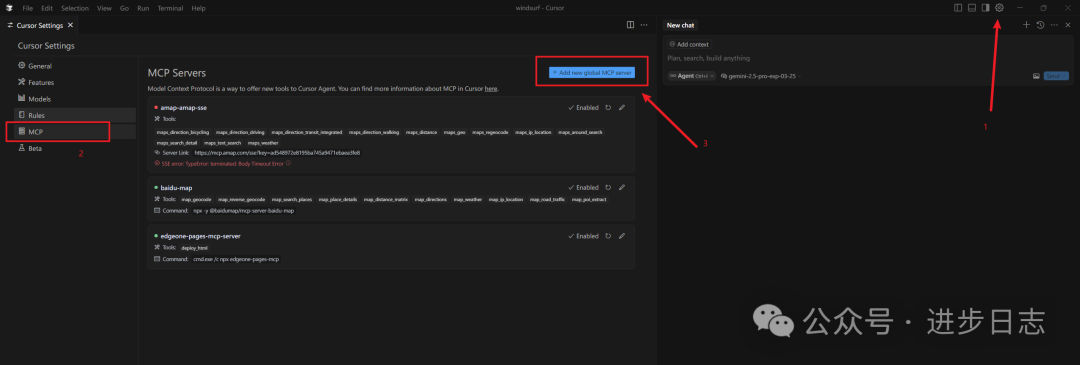Open the Agent mode dropdown
The width and height of the screenshot is (1080, 365).
point(692,76)
